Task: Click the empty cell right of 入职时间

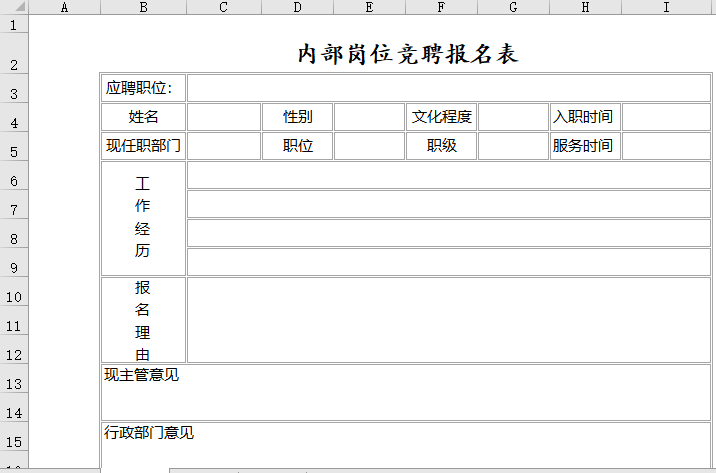Action: 666,117
